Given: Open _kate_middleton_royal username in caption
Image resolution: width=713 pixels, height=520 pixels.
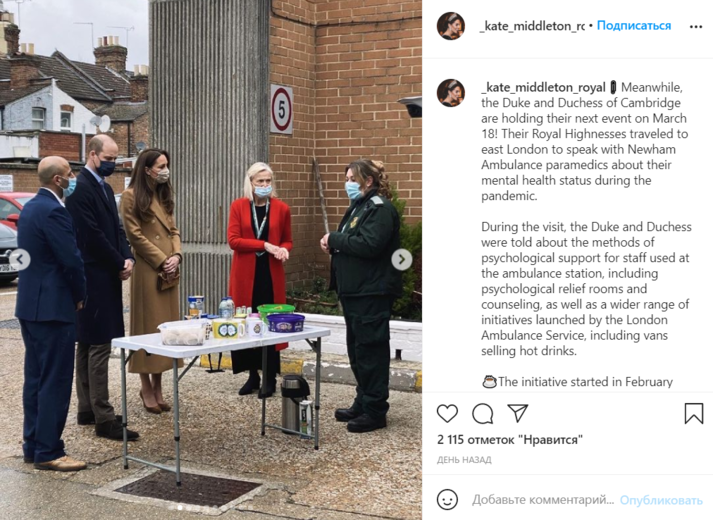Looking at the screenshot, I should [x=543, y=87].
